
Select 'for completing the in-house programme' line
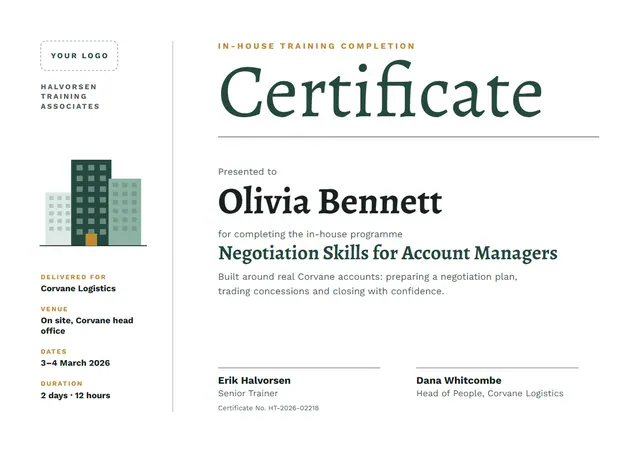click(x=310, y=234)
